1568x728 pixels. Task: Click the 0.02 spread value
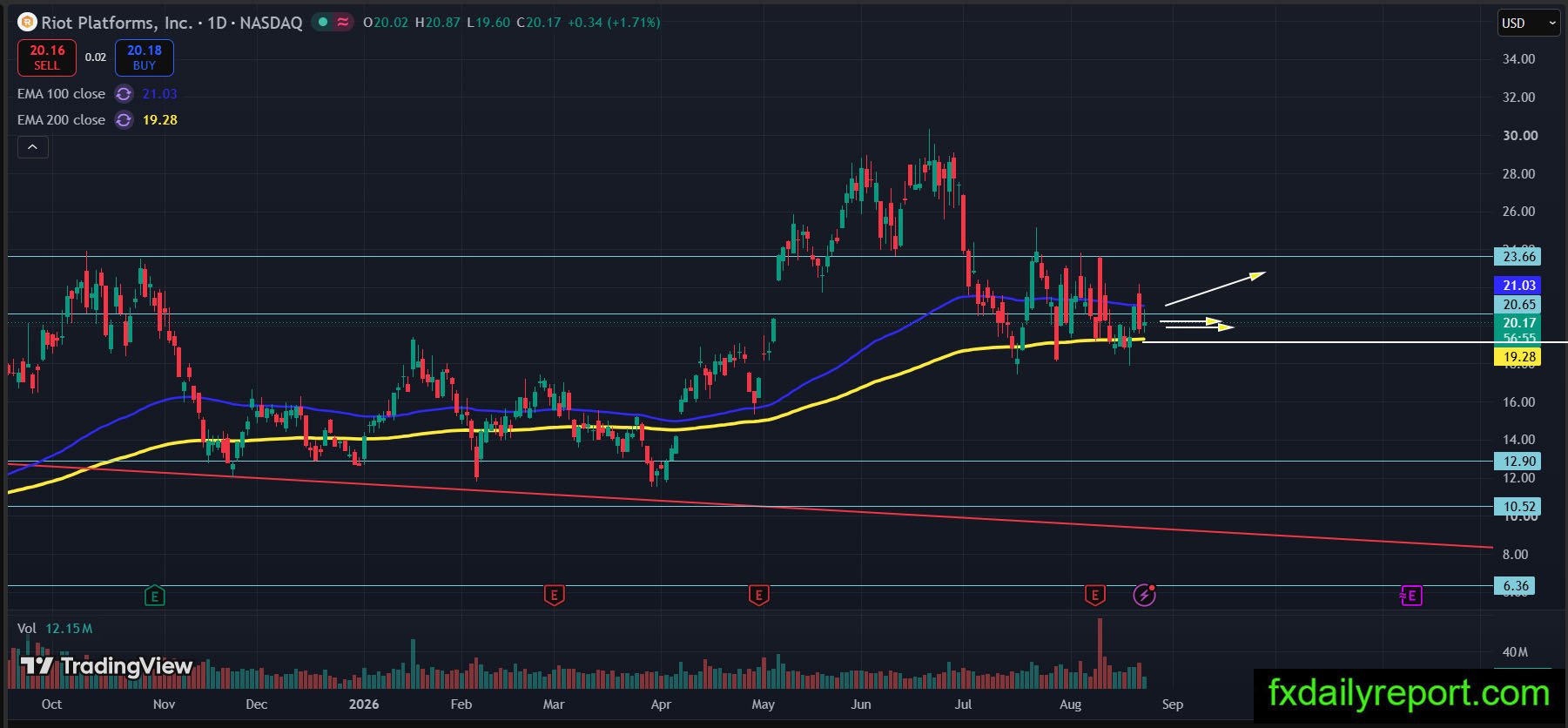point(96,57)
